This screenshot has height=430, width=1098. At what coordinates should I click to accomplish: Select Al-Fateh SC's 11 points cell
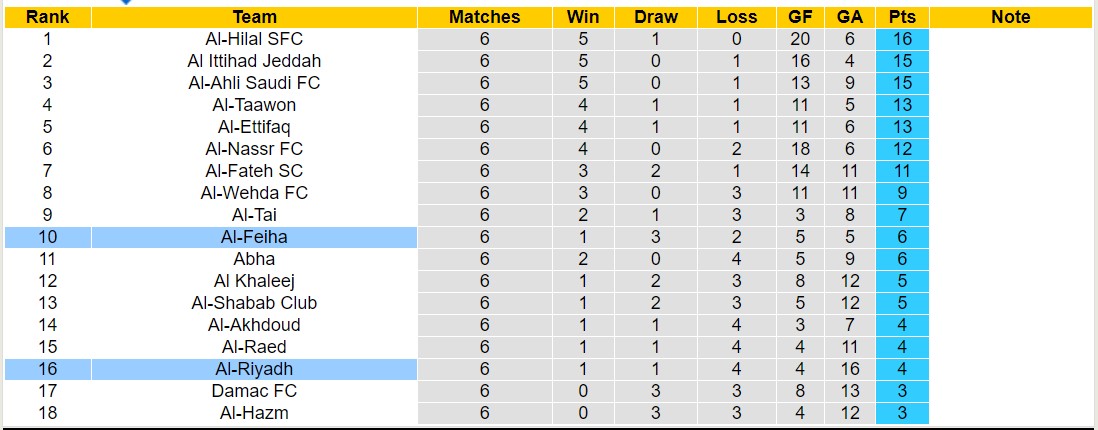(902, 171)
